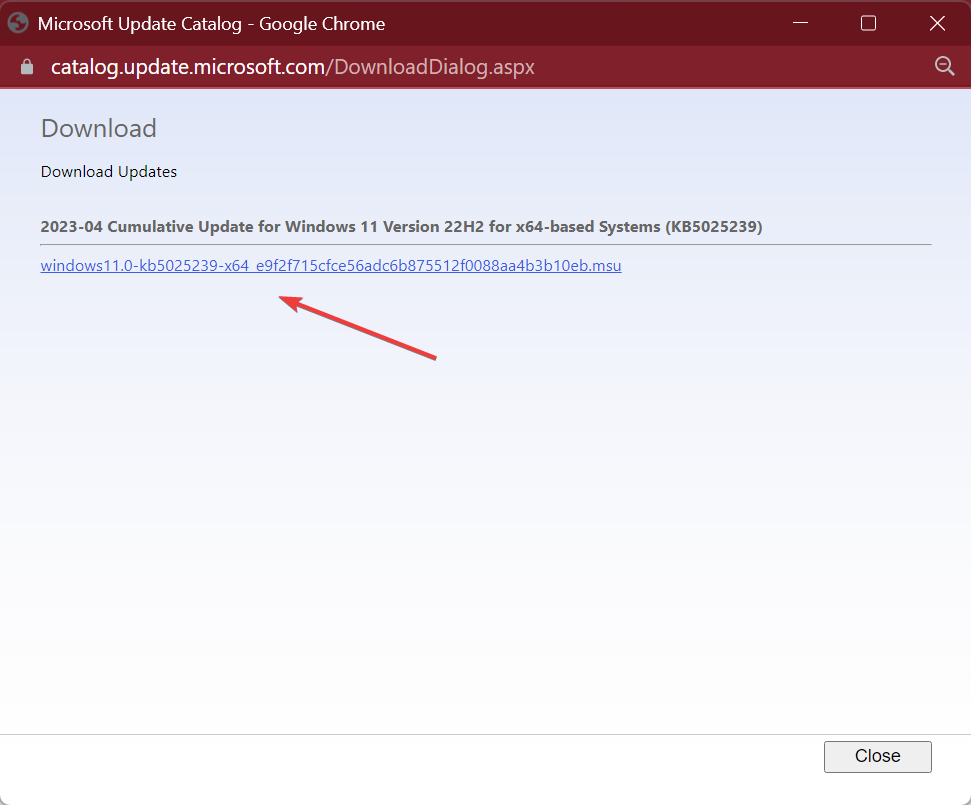Click the zoom magnifier icon in address bar
971x805 pixels.
944,66
